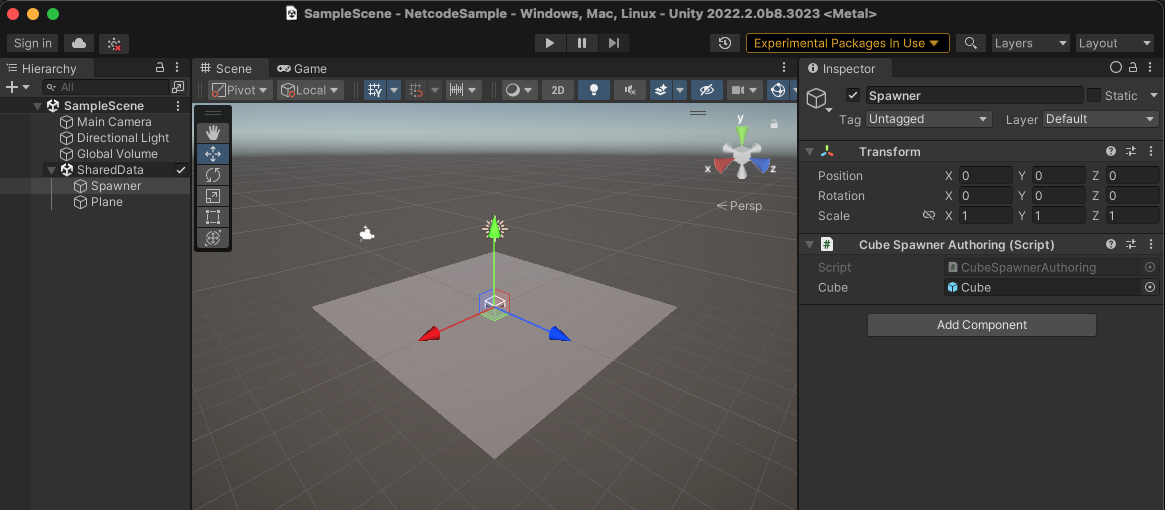This screenshot has height=510, width=1165.
Task: Enable the Static checkbox
Action: pos(1094,96)
